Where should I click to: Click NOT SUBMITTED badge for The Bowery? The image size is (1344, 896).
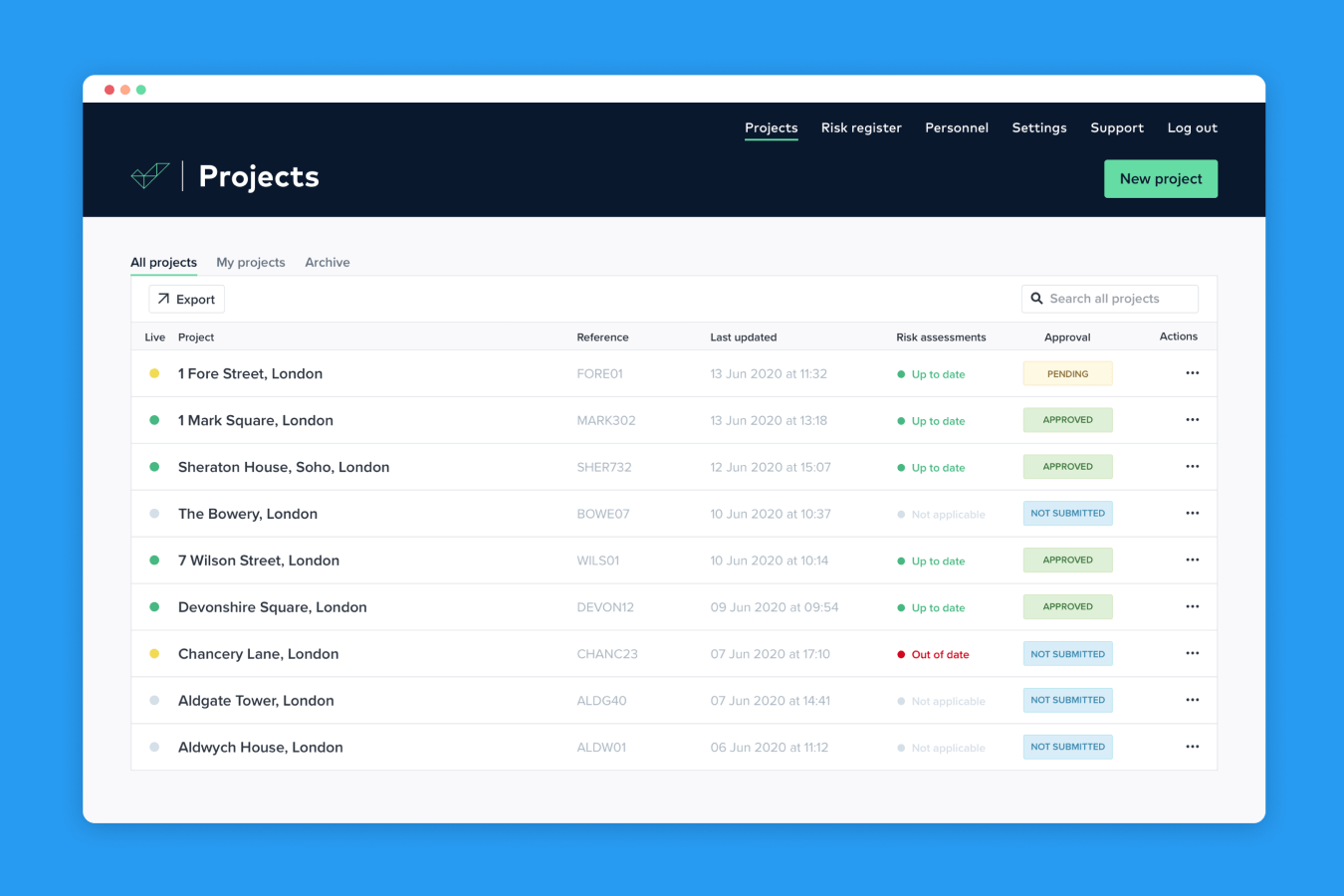(x=1068, y=514)
